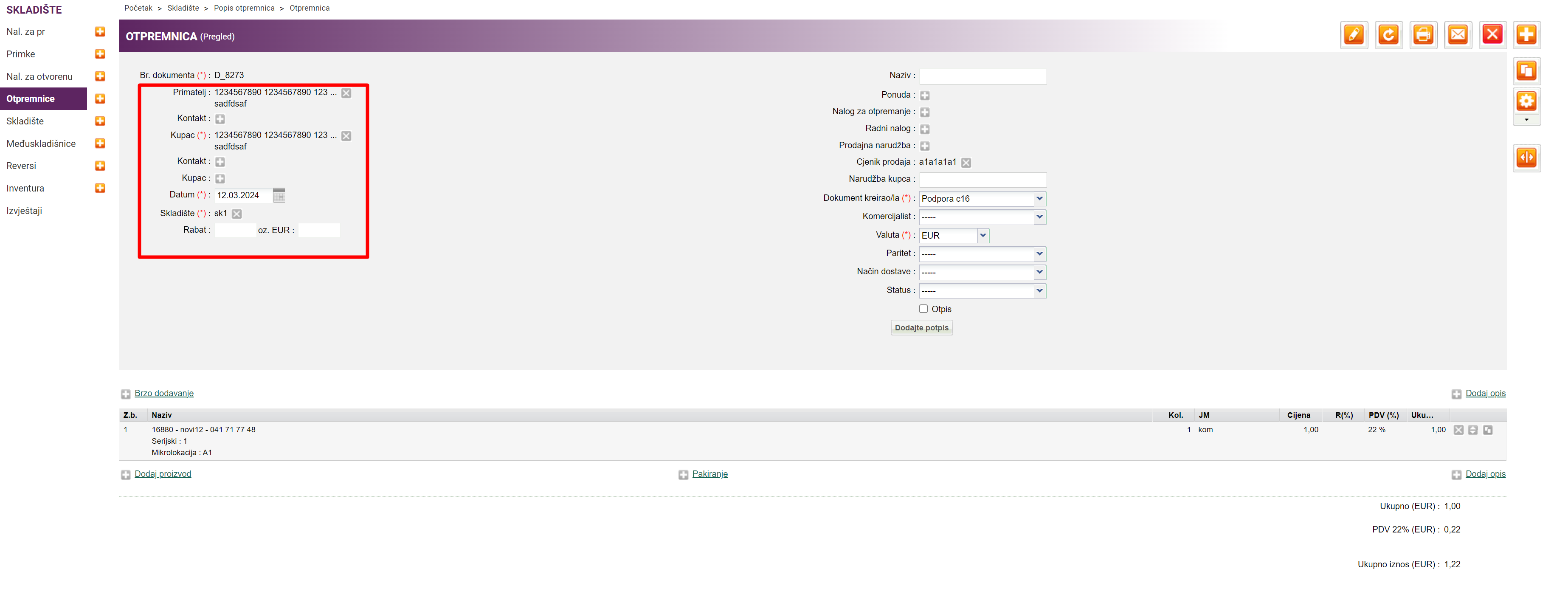Print the Otpremnica document
This screenshot has width=1568, height=597.
point(1422,35)
